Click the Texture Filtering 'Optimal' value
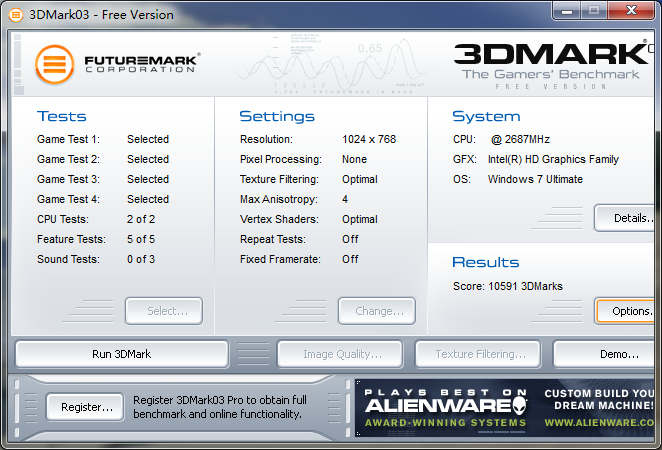Image resolution: width=662 pixels, height=450 pixels. coord(360,179)
